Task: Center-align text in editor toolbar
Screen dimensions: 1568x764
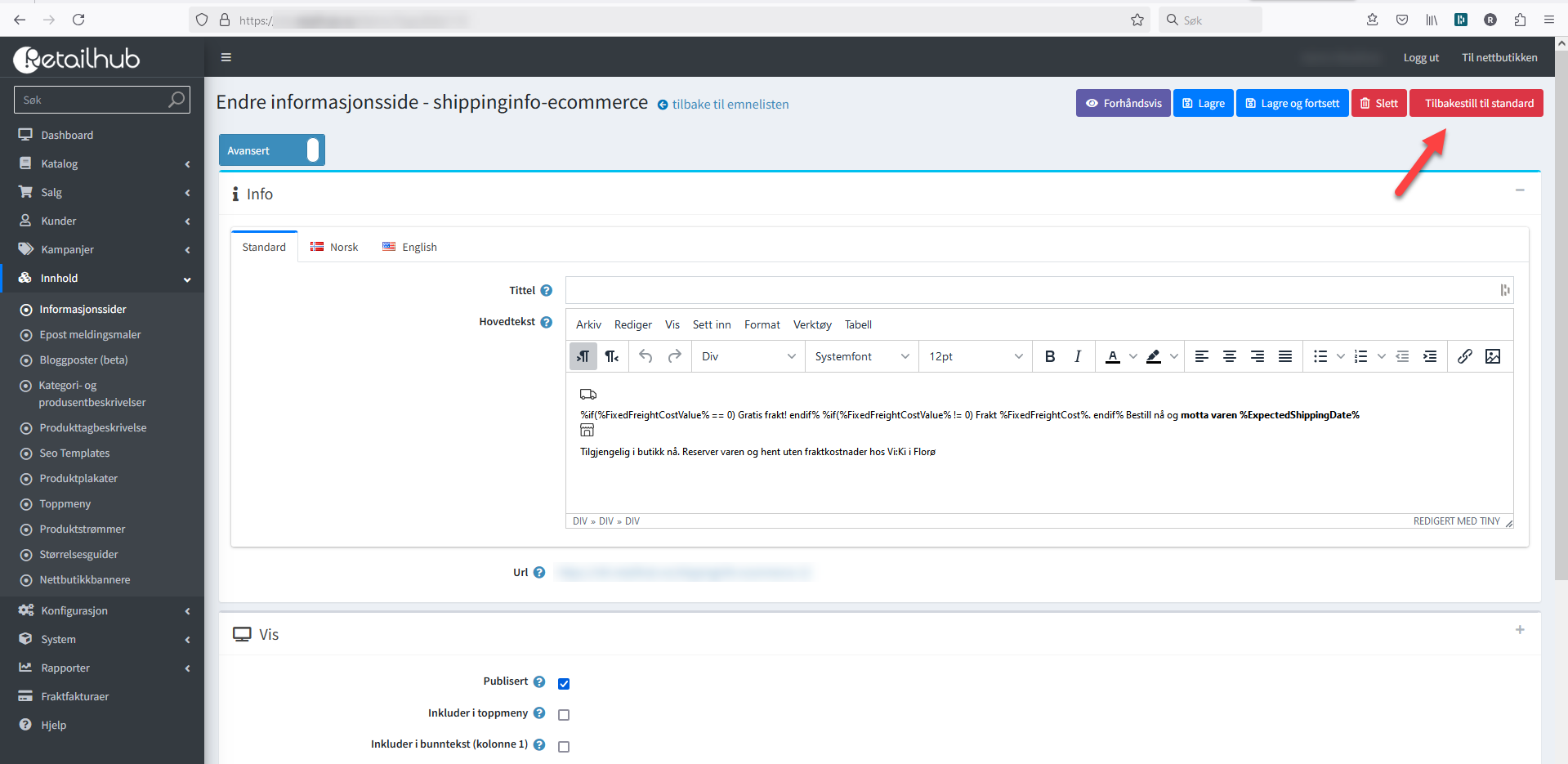Action: (x=1229, y=356)
